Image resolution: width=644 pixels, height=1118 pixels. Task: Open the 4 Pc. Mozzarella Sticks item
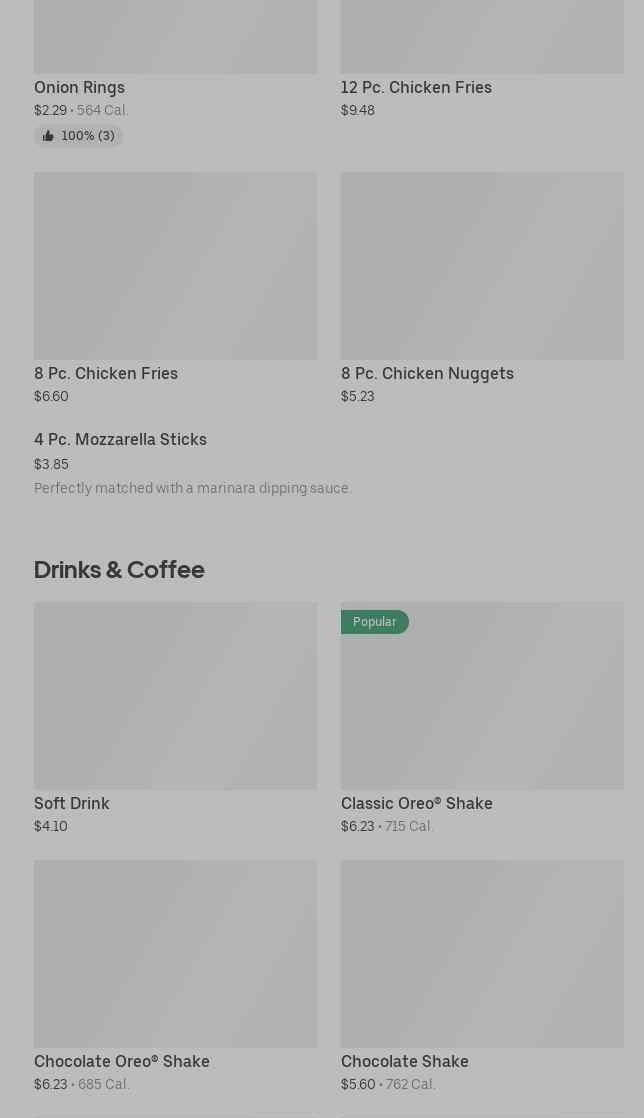[120, 440]
